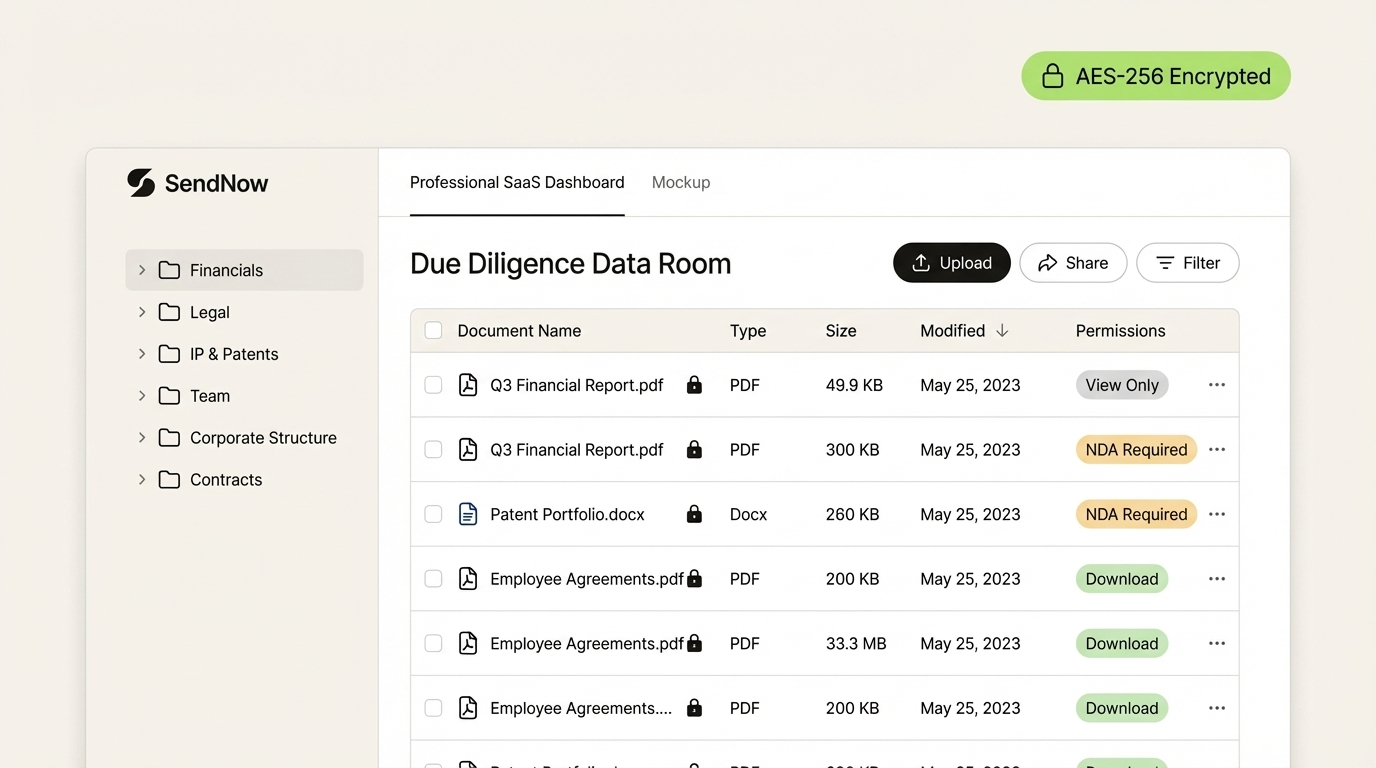Click the SendNow logo icon
Viewport: 1376px width, 768px height.
pos(140,183)
